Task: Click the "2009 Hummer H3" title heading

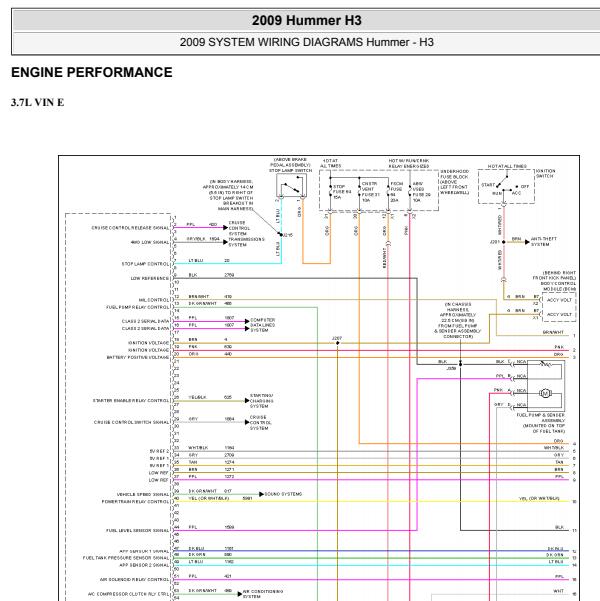Action: [306, 20]
